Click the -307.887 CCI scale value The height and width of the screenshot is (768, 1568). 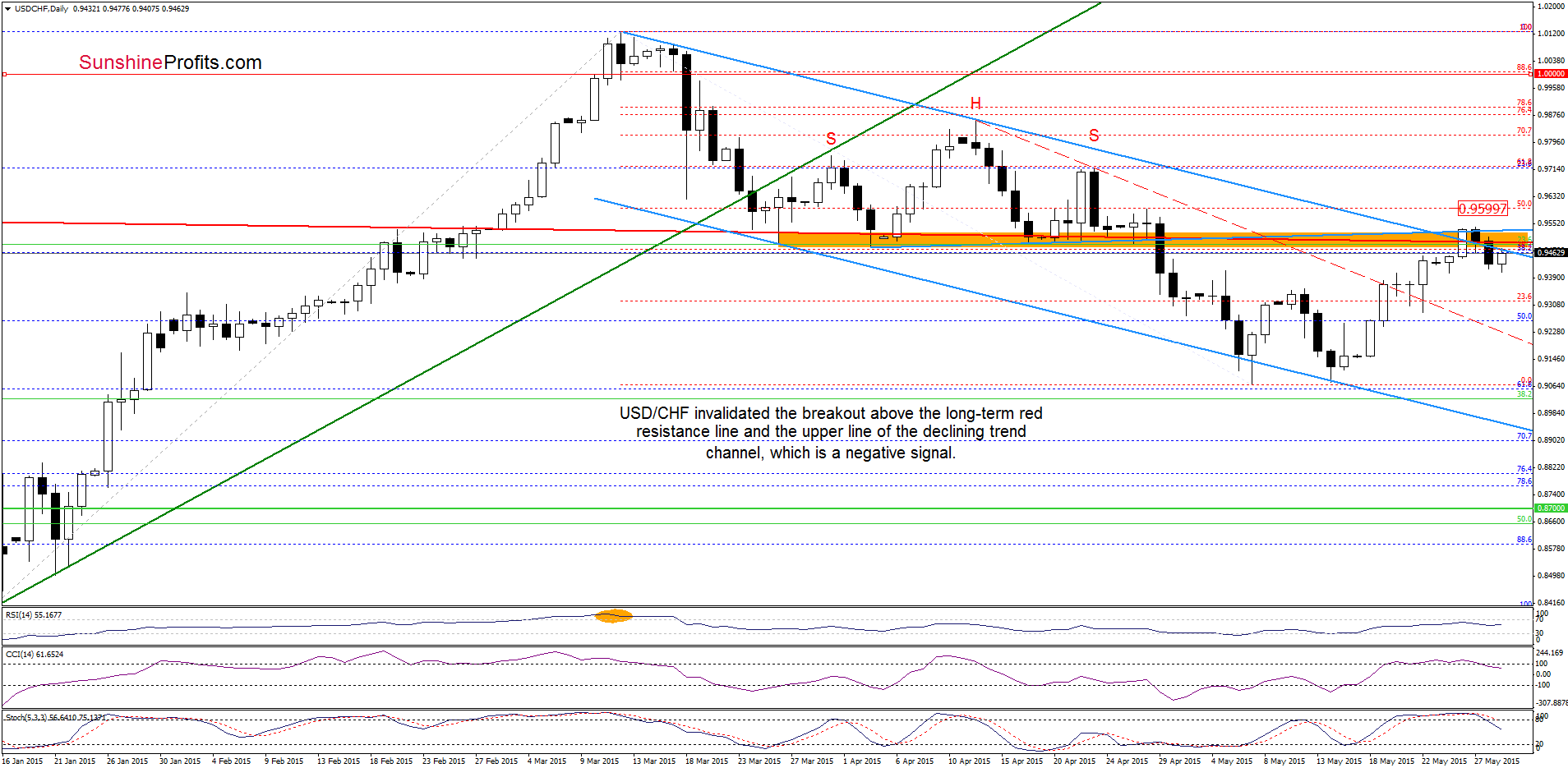tap(1552, 703)
